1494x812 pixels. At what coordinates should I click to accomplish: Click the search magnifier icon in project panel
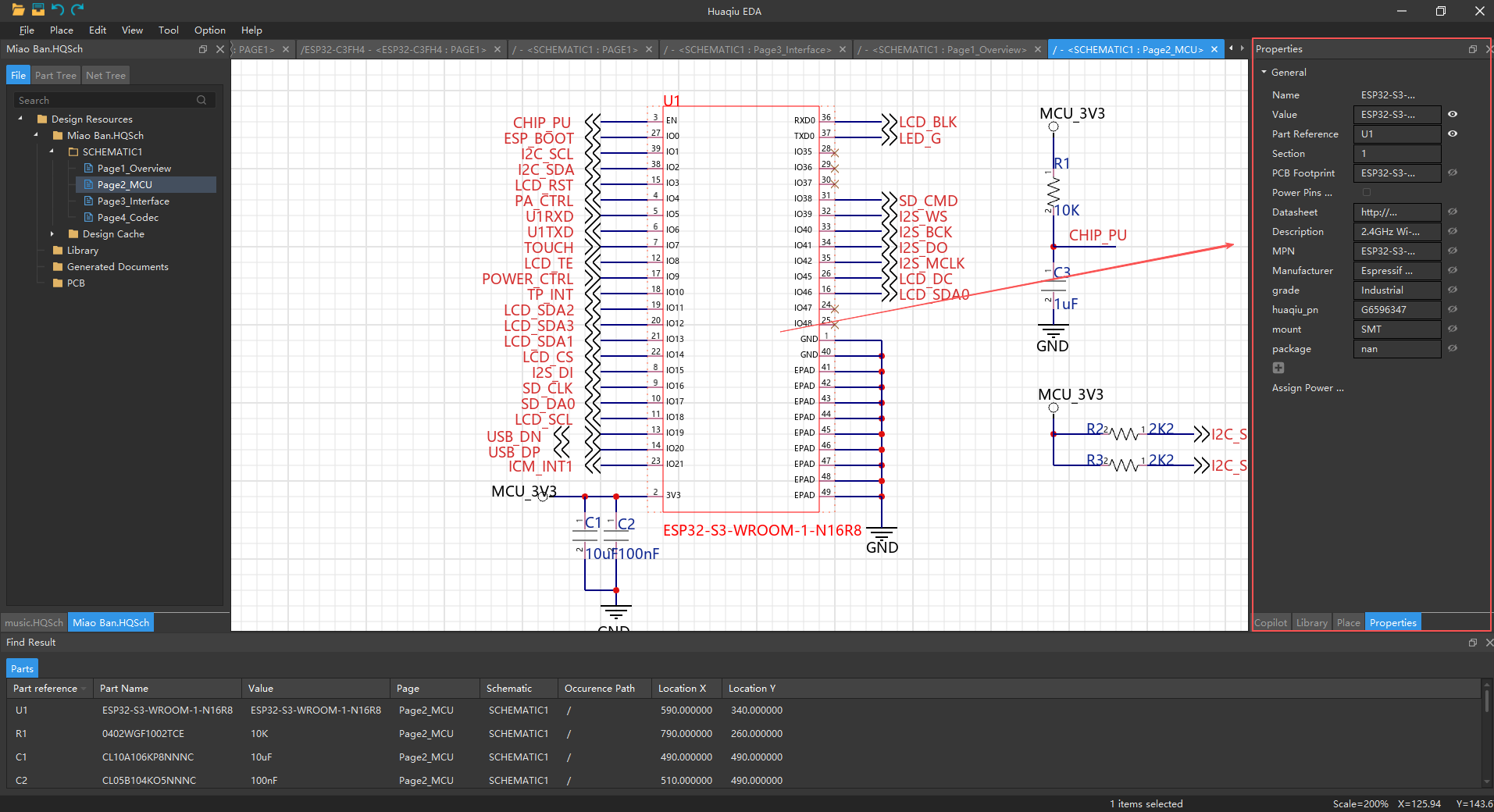pos(201,100)
